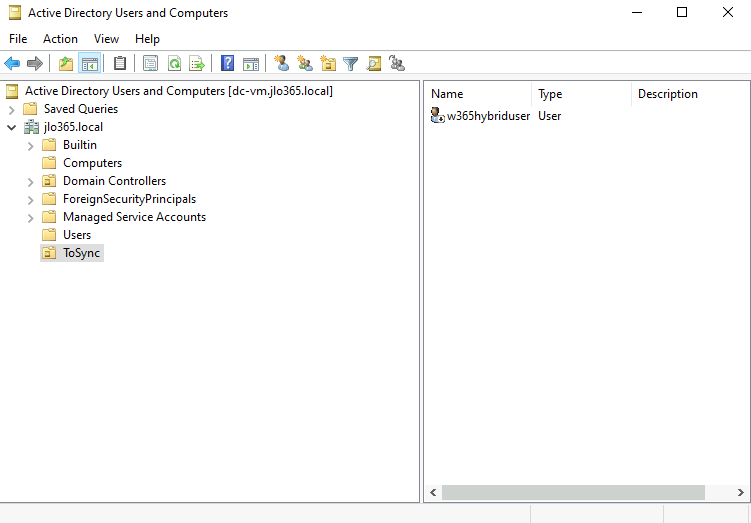Expand the Managed Service Accounts node
This screenshot has height=523, width=751.
coord(31,218)
